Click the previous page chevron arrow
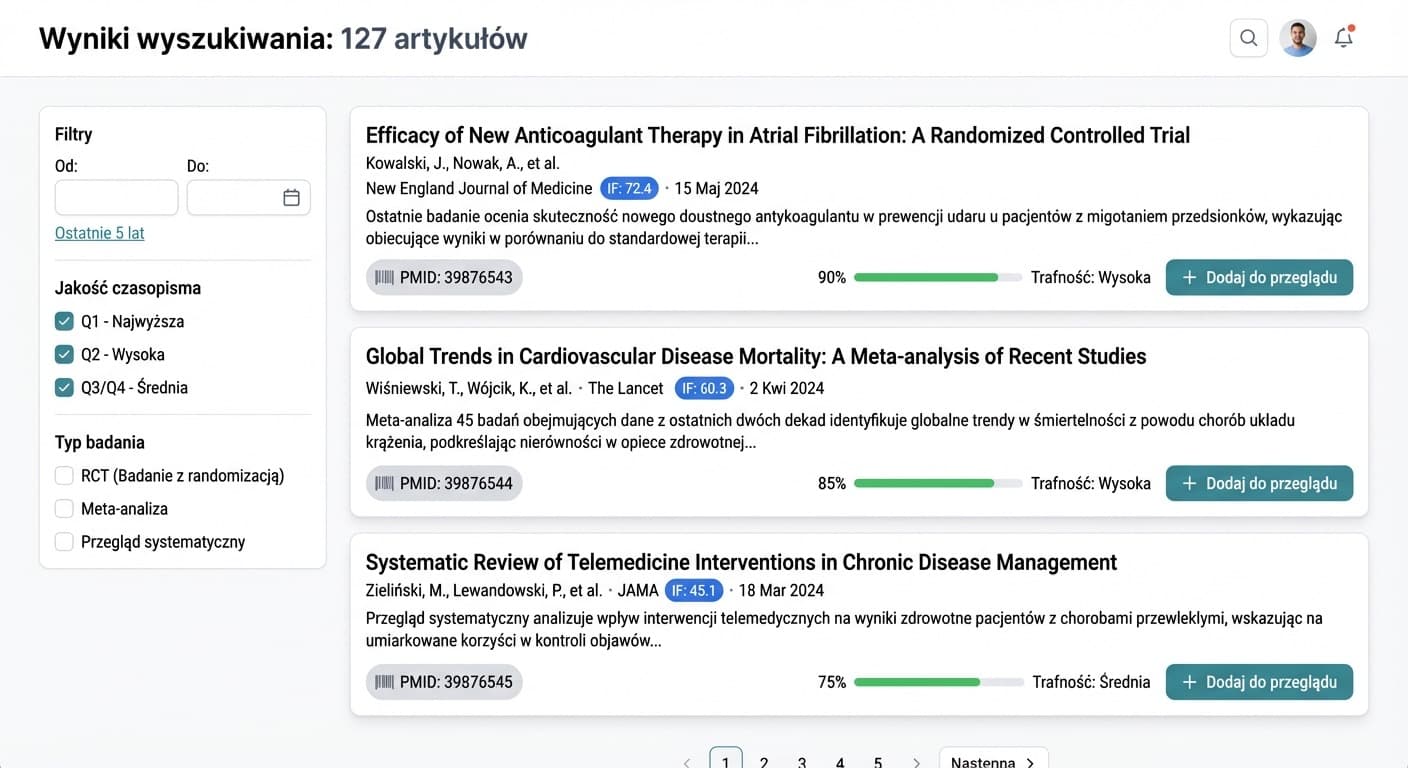The height and width of the screenshot is (768, 1408). [687, 762]
